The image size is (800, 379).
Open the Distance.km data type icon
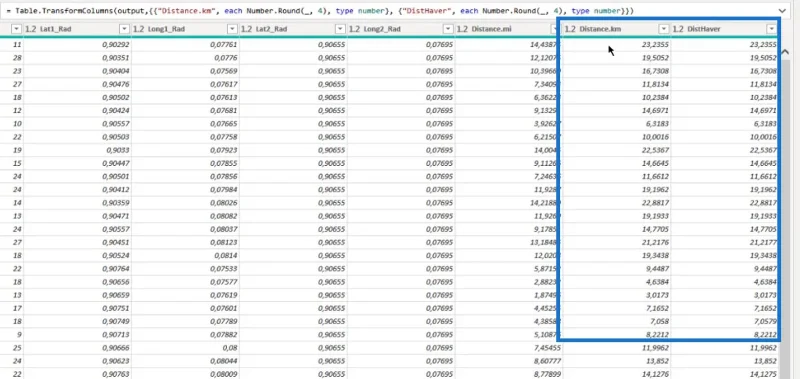coord(570,29)
